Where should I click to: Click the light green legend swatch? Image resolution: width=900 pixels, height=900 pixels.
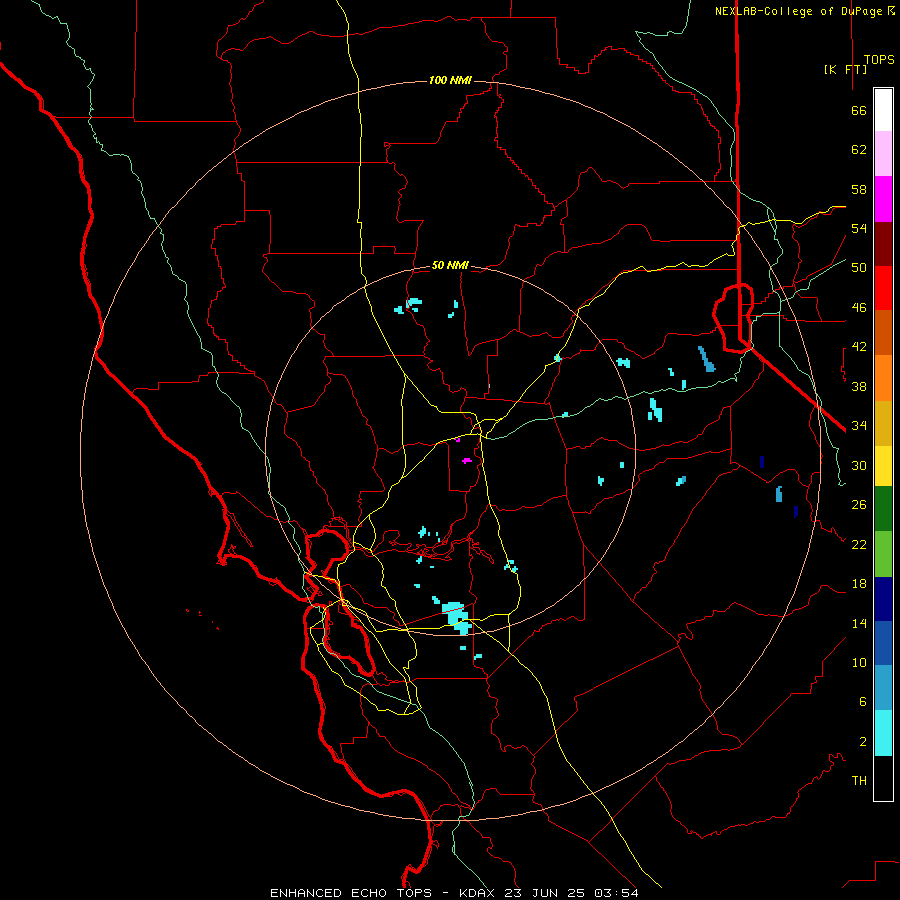click(883, 554)
